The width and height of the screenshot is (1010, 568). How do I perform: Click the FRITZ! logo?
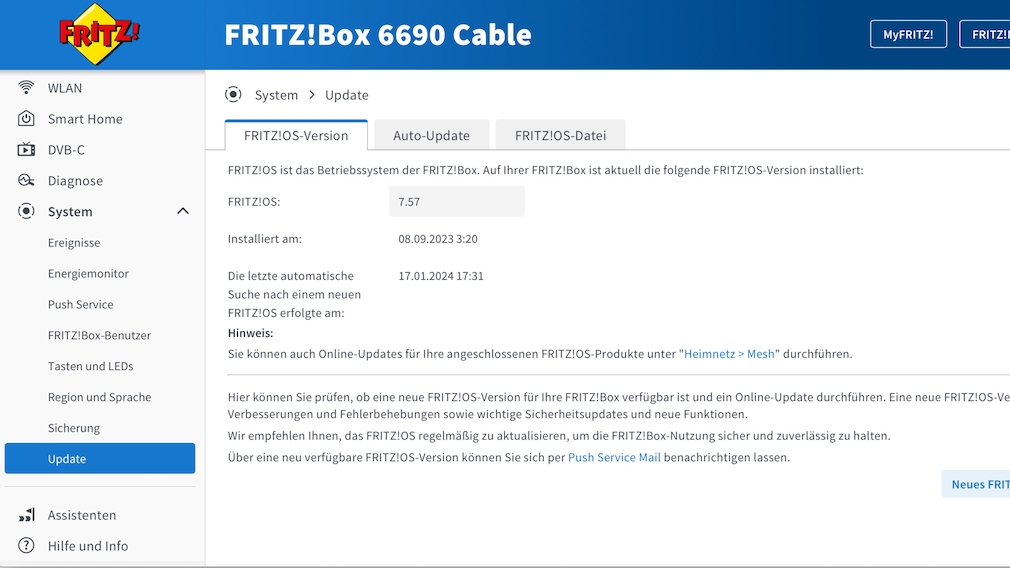point(99,35)
